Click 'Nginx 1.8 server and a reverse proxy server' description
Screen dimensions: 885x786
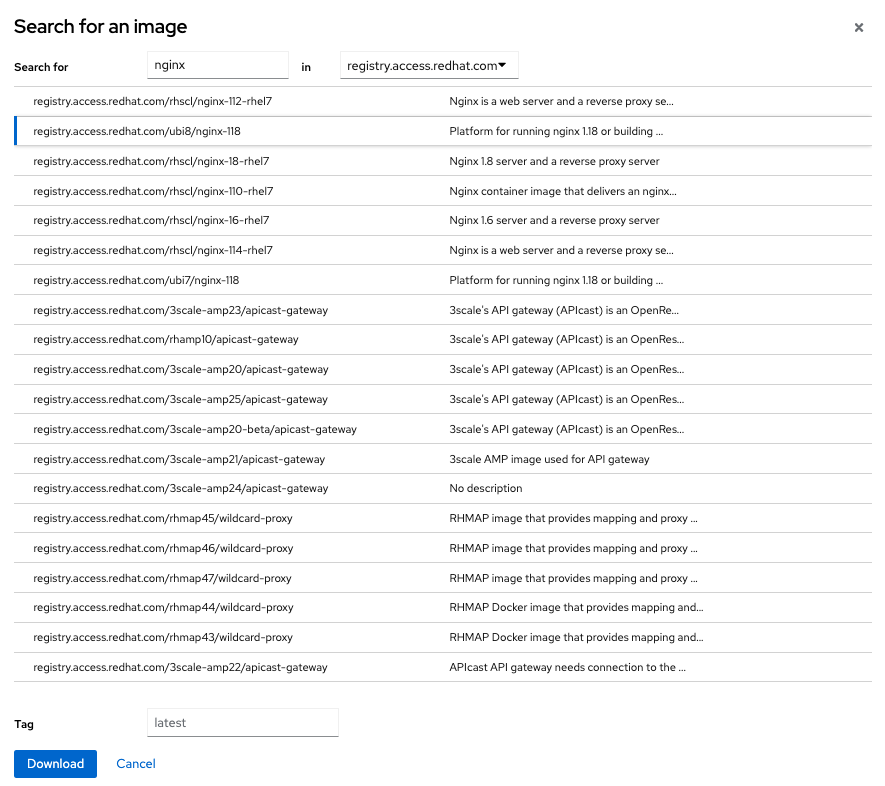point(554,161)
